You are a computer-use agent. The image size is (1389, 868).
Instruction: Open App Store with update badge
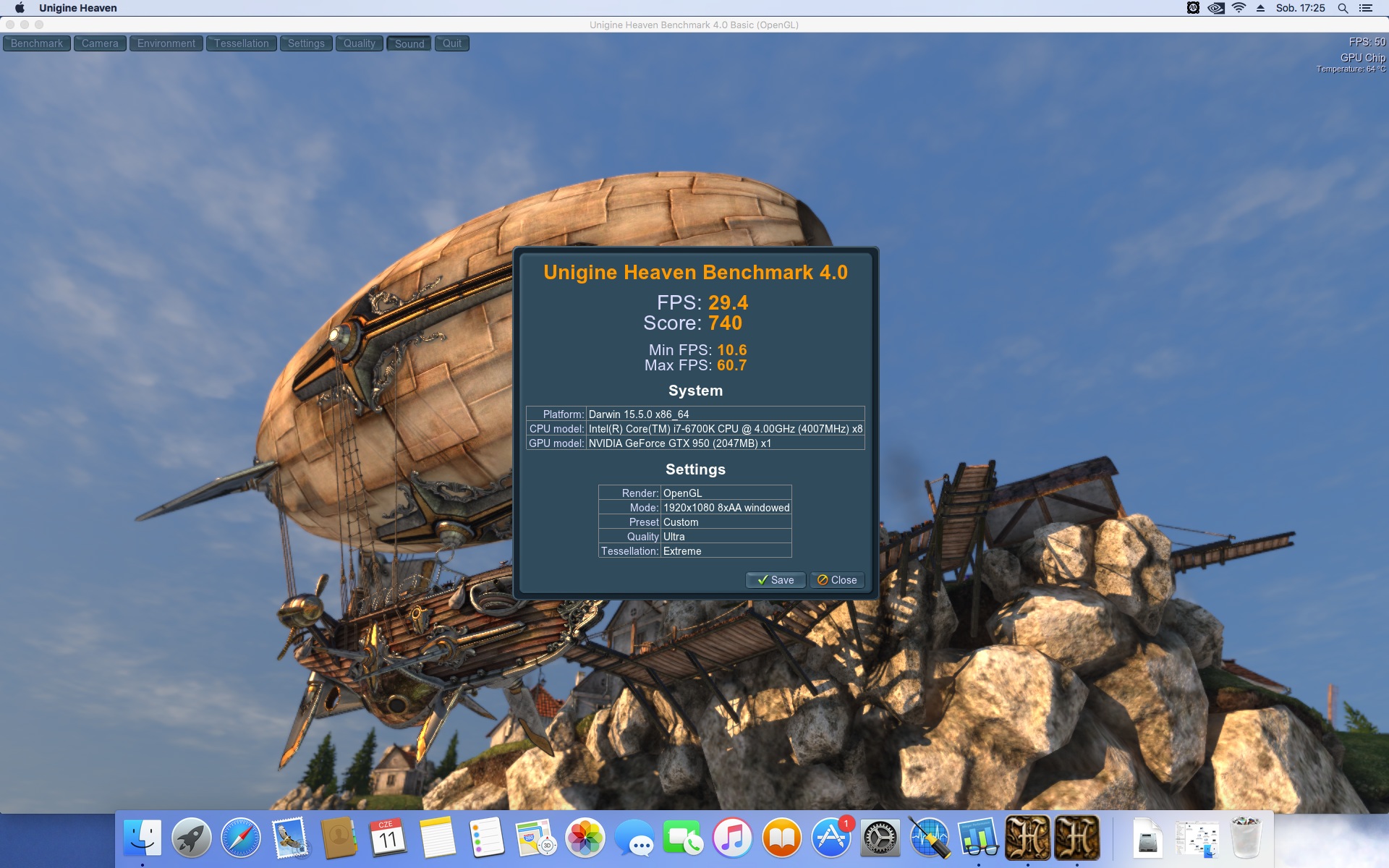pos(831,838)
